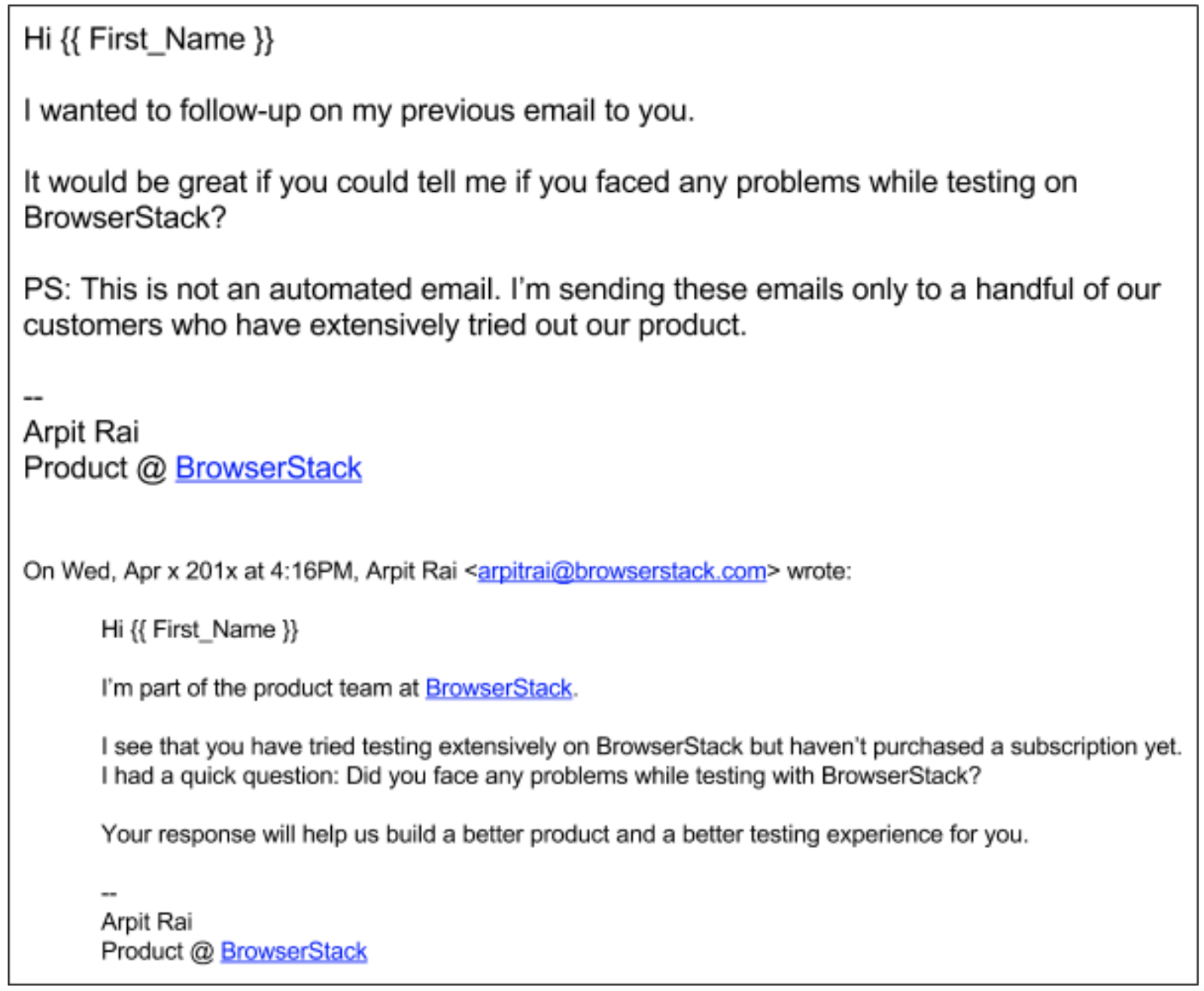Viewport: 1204px width, 991px height.
Task: Click the 'Your response will help us' sentence
Action: 564,834
